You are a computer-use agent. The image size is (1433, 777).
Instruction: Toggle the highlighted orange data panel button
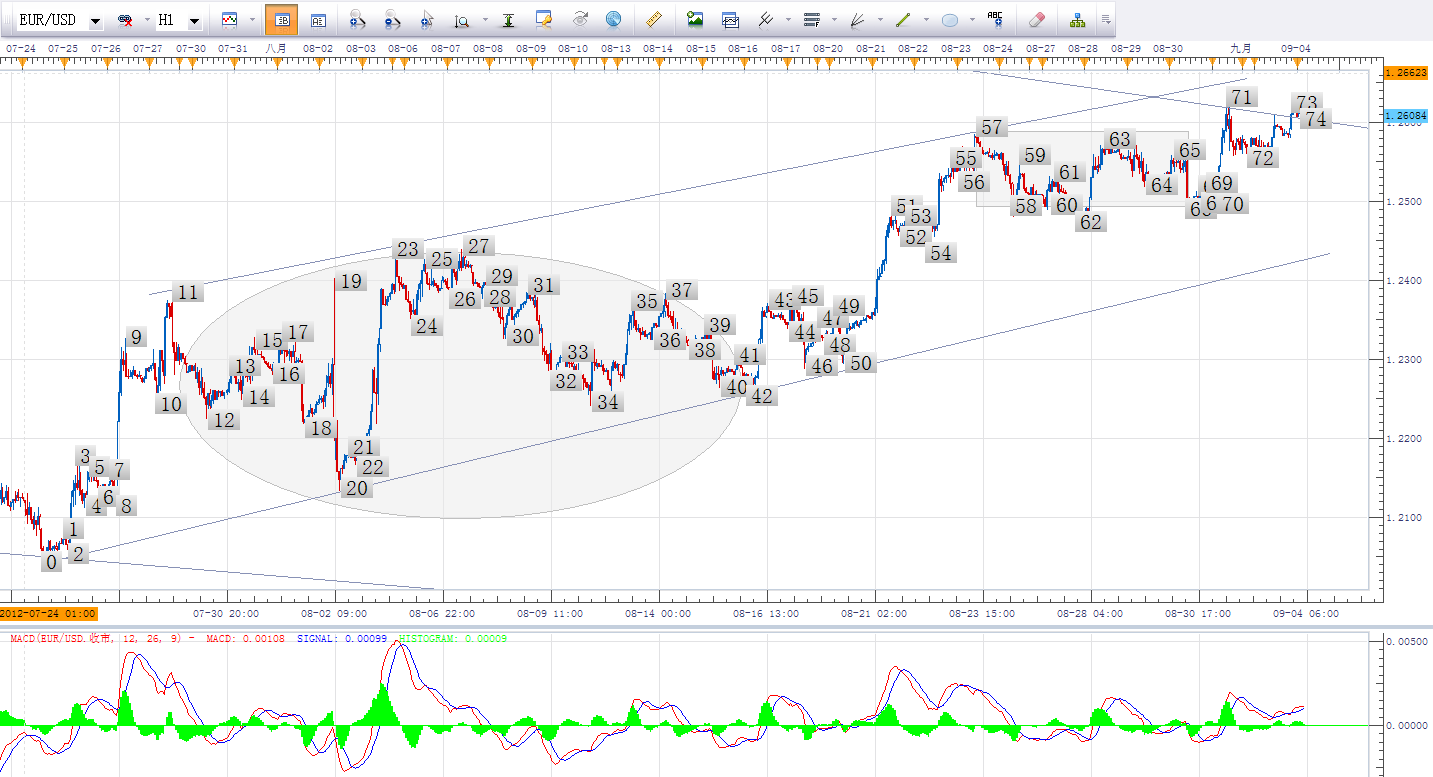[x=282, y=20]
